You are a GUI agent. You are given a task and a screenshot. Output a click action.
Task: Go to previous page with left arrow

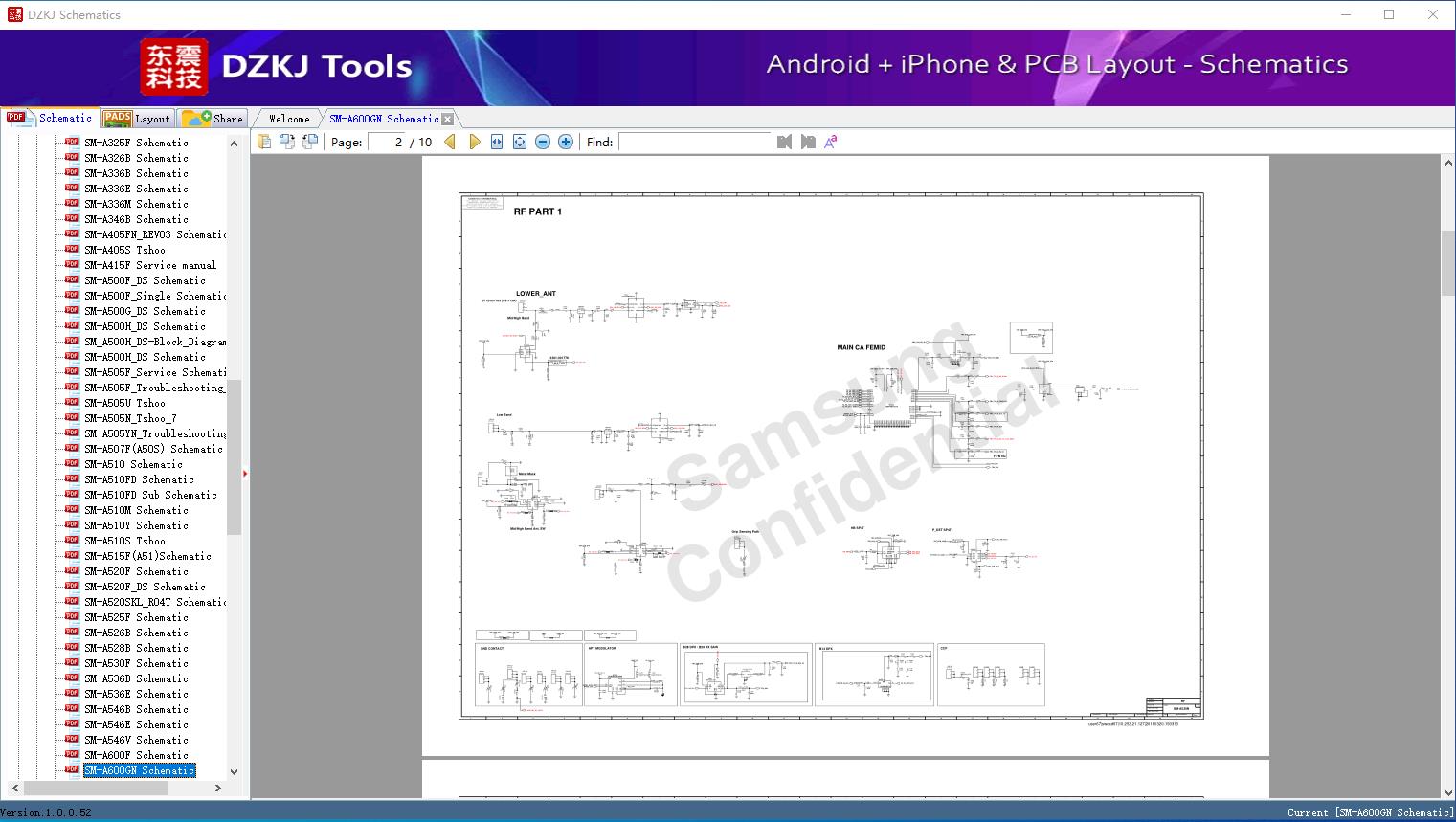450,142
